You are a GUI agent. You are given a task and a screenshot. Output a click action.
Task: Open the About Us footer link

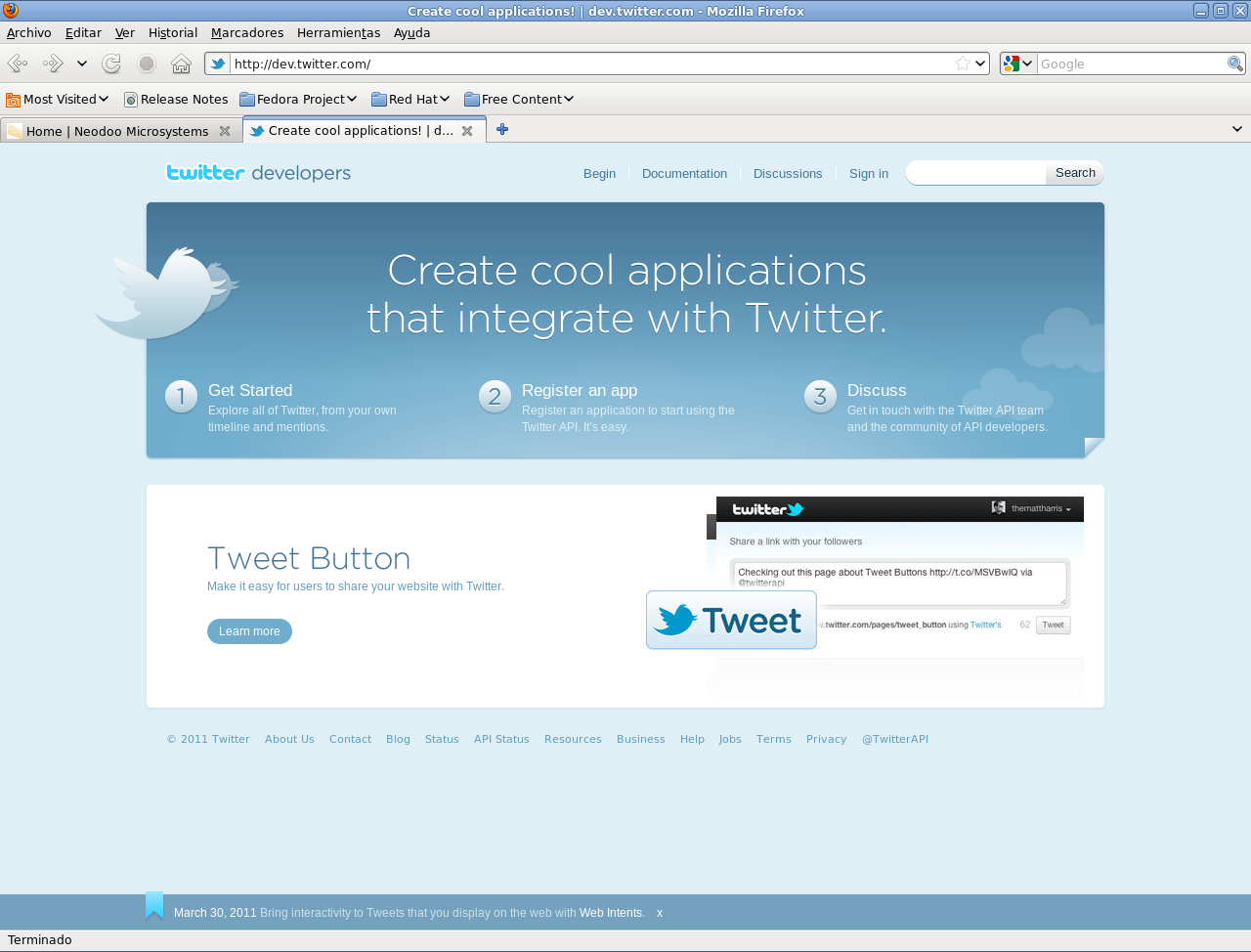pos(289,739)
